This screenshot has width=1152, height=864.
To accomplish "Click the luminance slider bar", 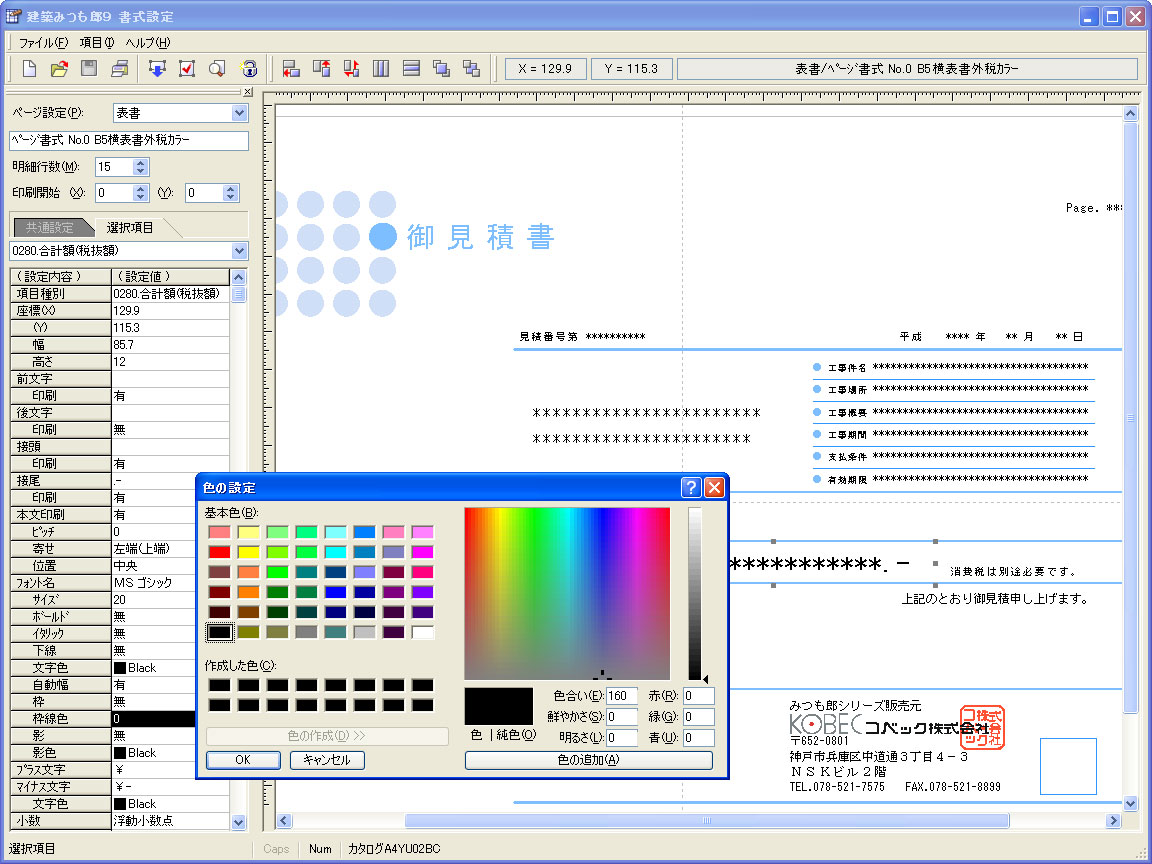I will tap(694, 593).
